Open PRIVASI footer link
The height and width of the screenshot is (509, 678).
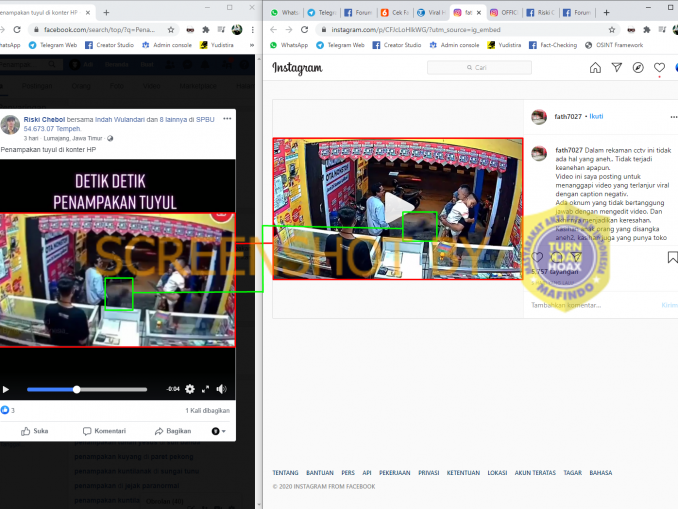pyautogui.click(x=429, y=473)
